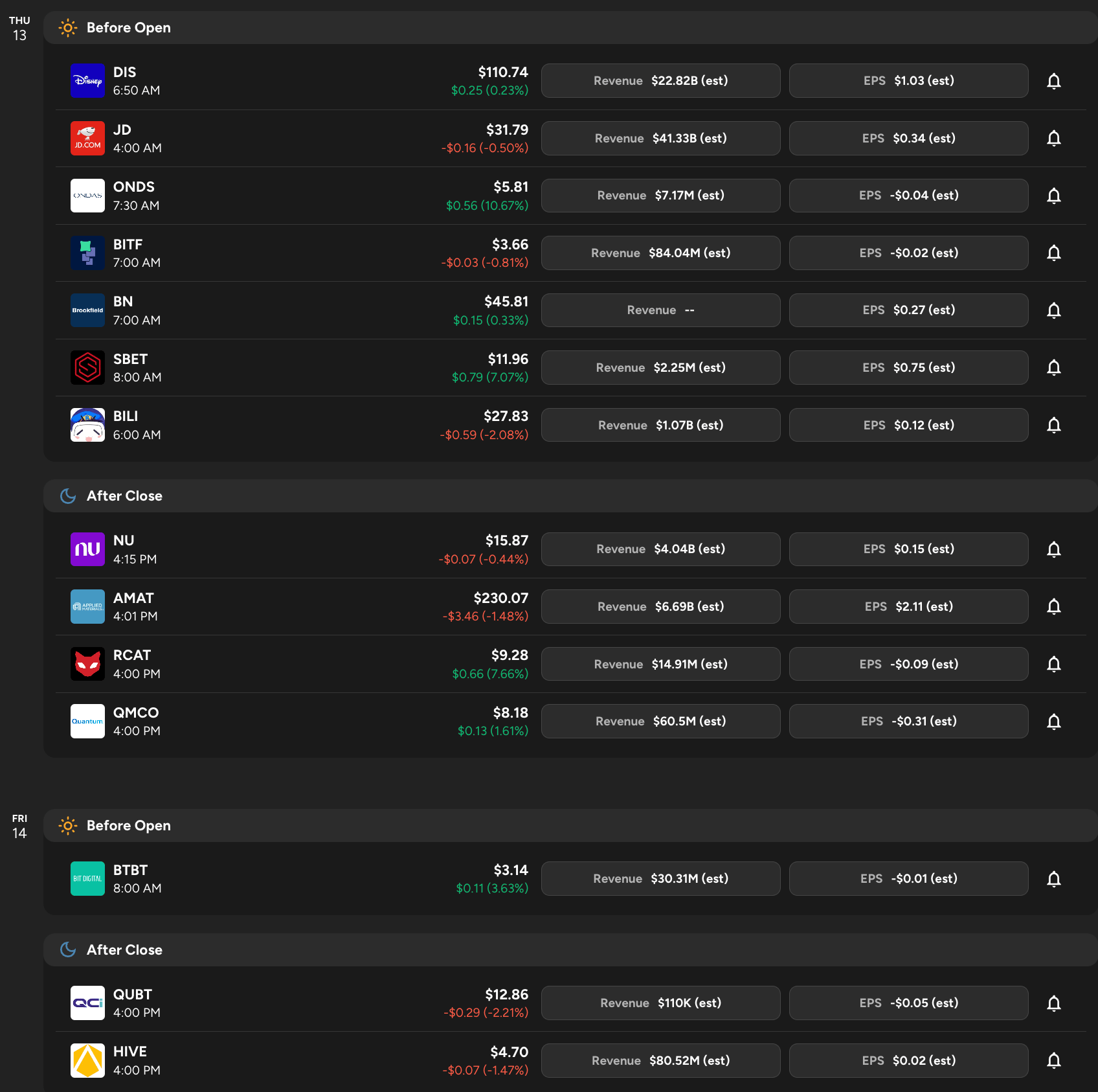Click BTBT price $3.14
This screenshot has width=1098, height=1092.
(511, 870)
